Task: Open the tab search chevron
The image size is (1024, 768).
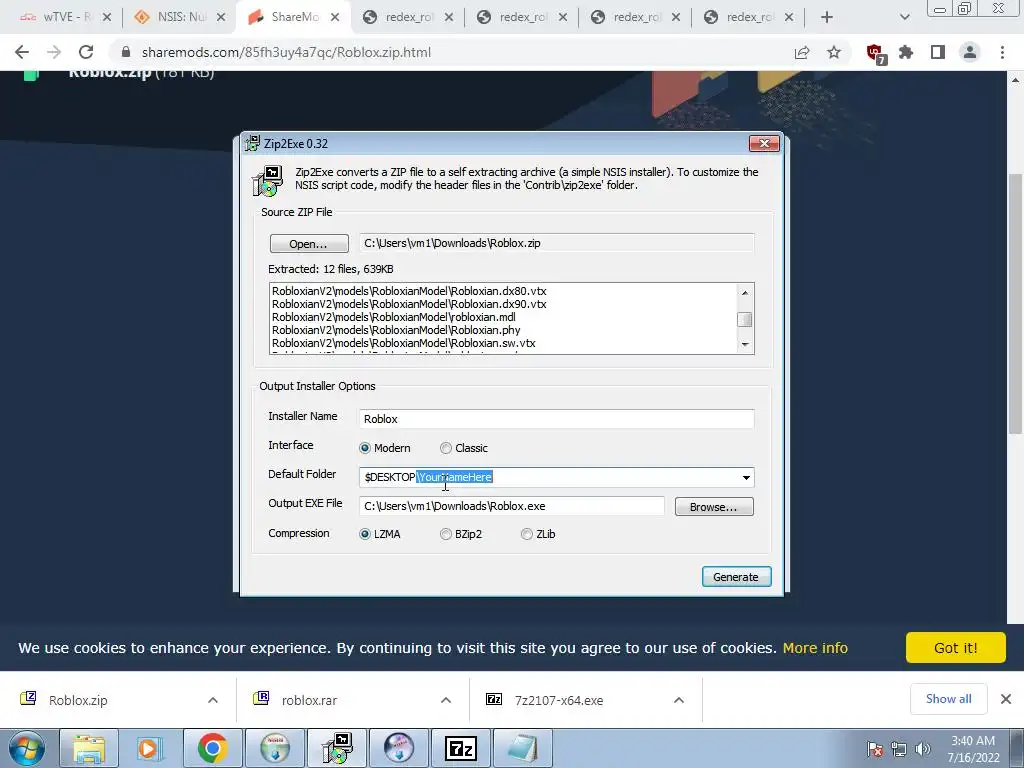Action: (904, 17)
